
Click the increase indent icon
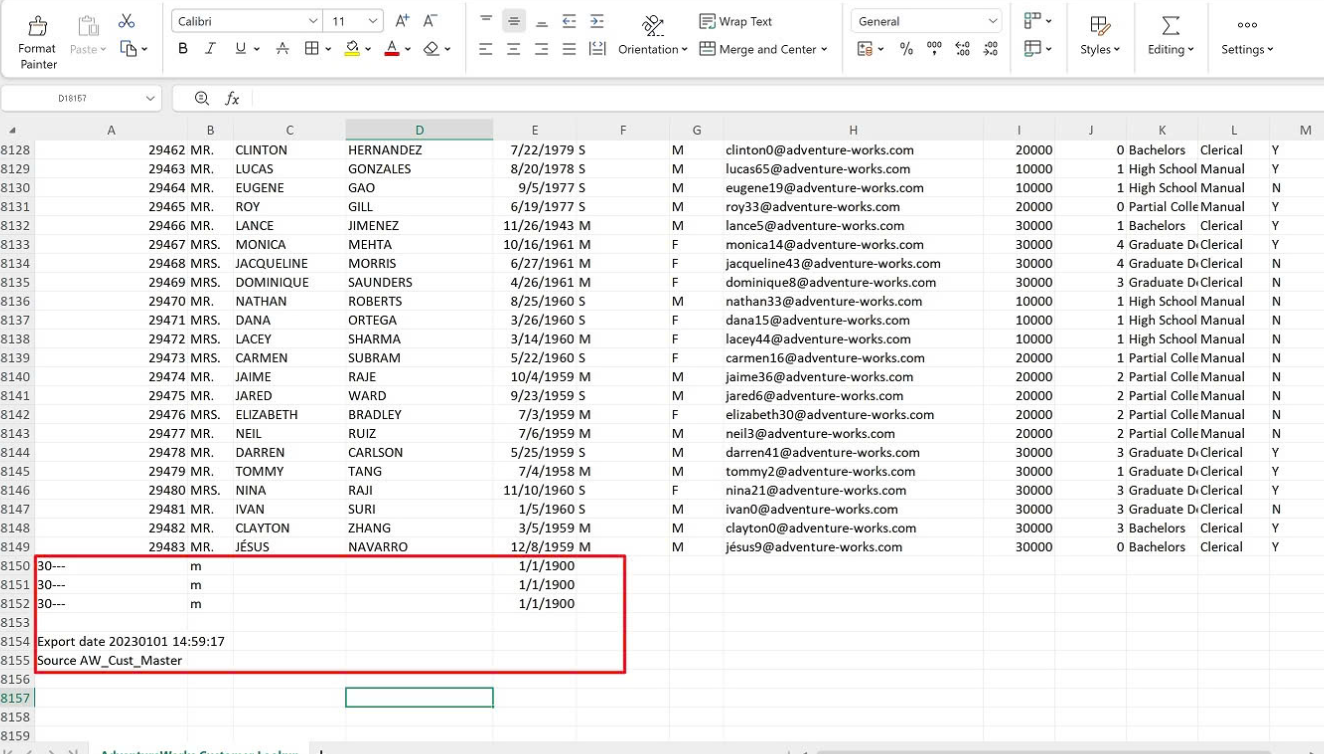pos(597,21)
